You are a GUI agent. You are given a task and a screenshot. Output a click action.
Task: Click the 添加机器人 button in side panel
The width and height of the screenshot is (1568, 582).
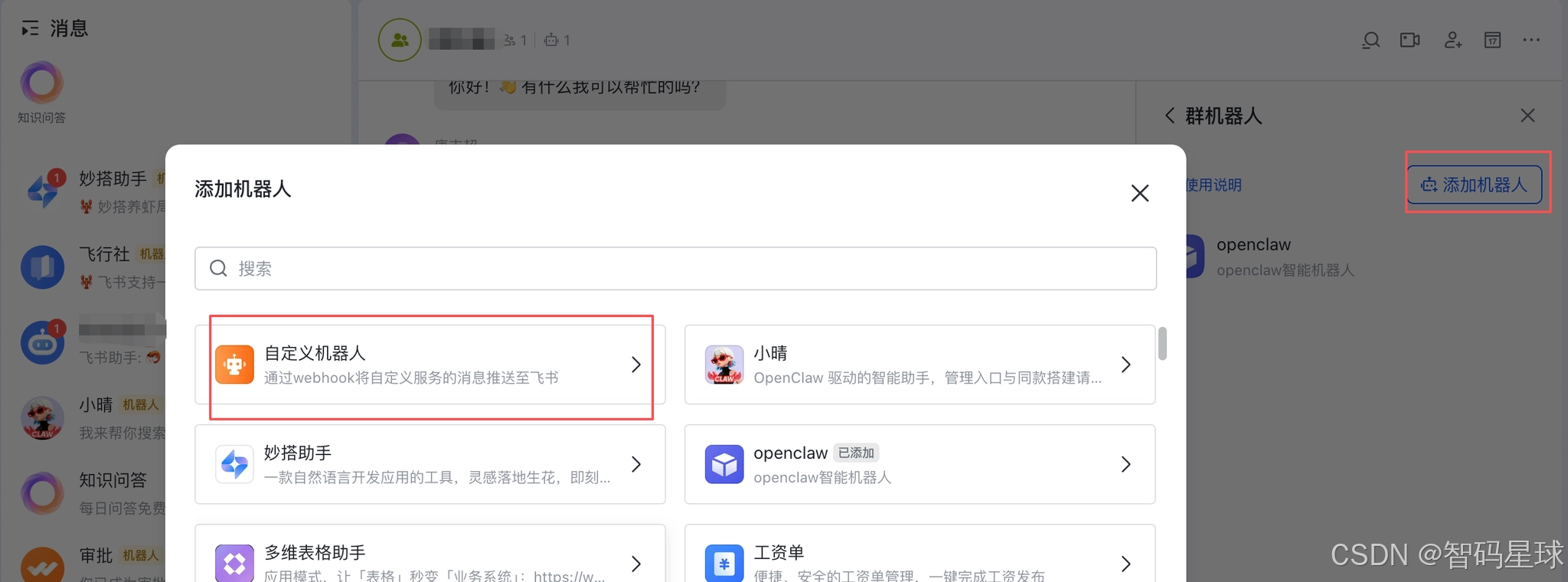pyautogui.click(x=1475, y=185)
